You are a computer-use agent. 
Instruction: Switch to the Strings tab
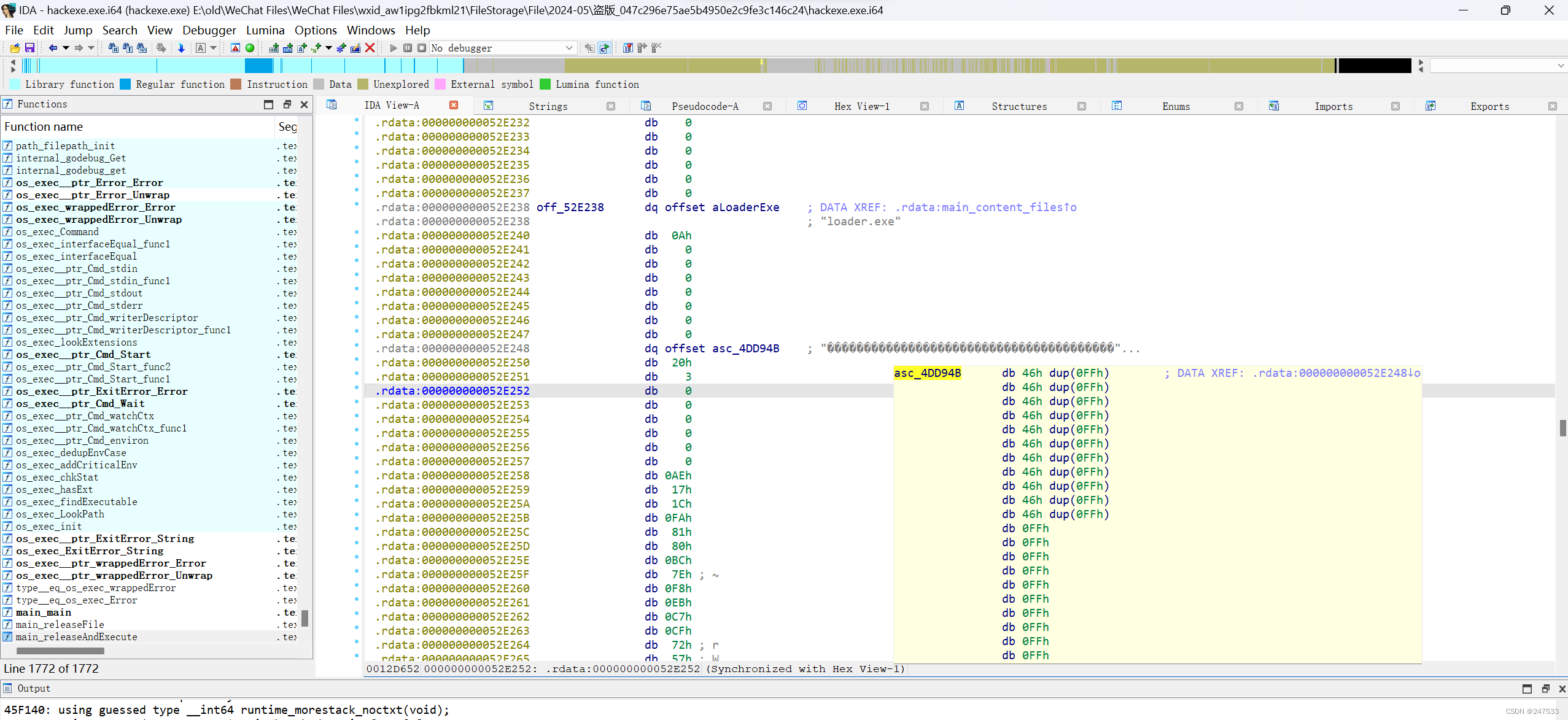point(548,106)
